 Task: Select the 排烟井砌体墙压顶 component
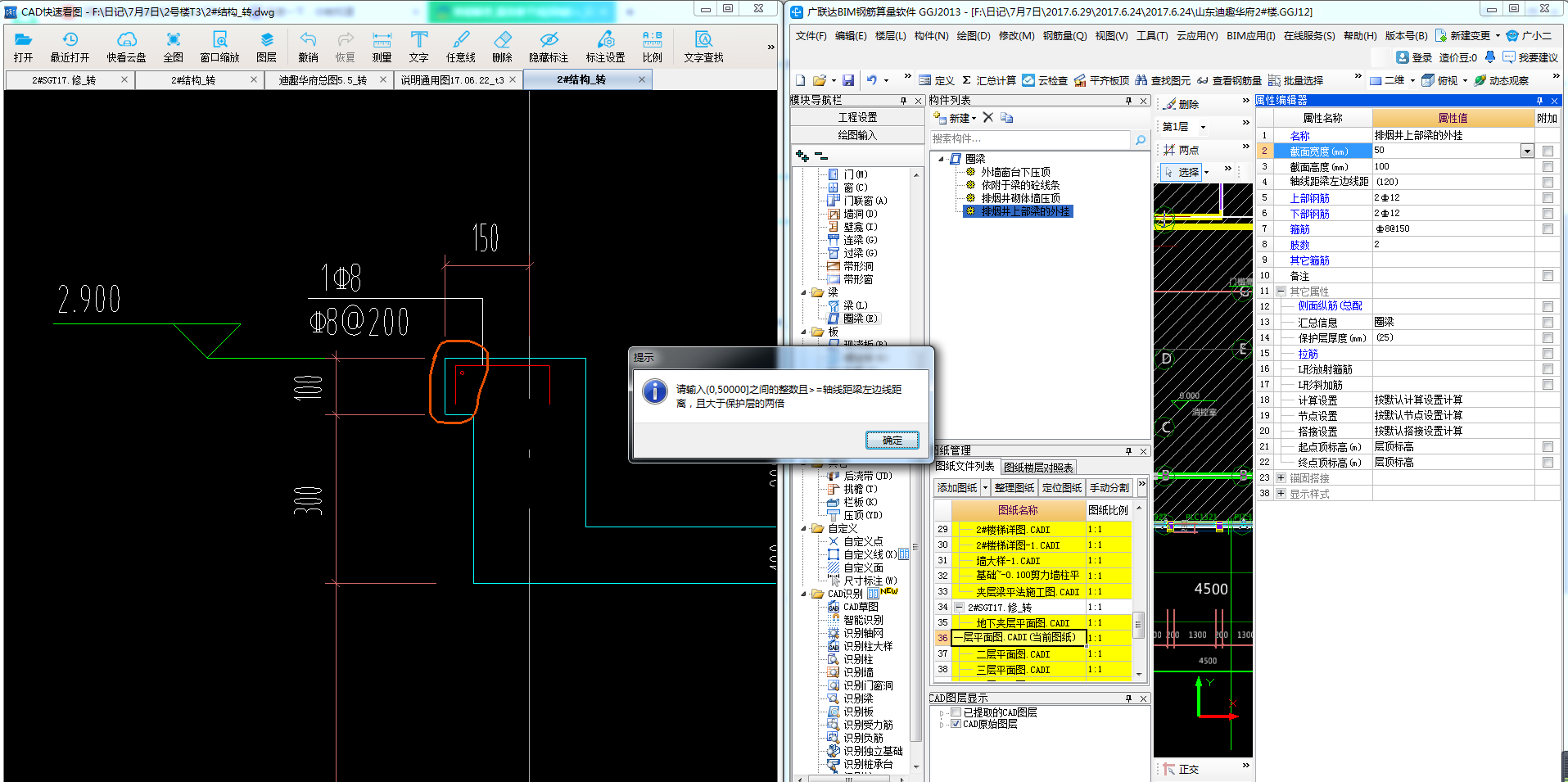tap(1020, 198)
